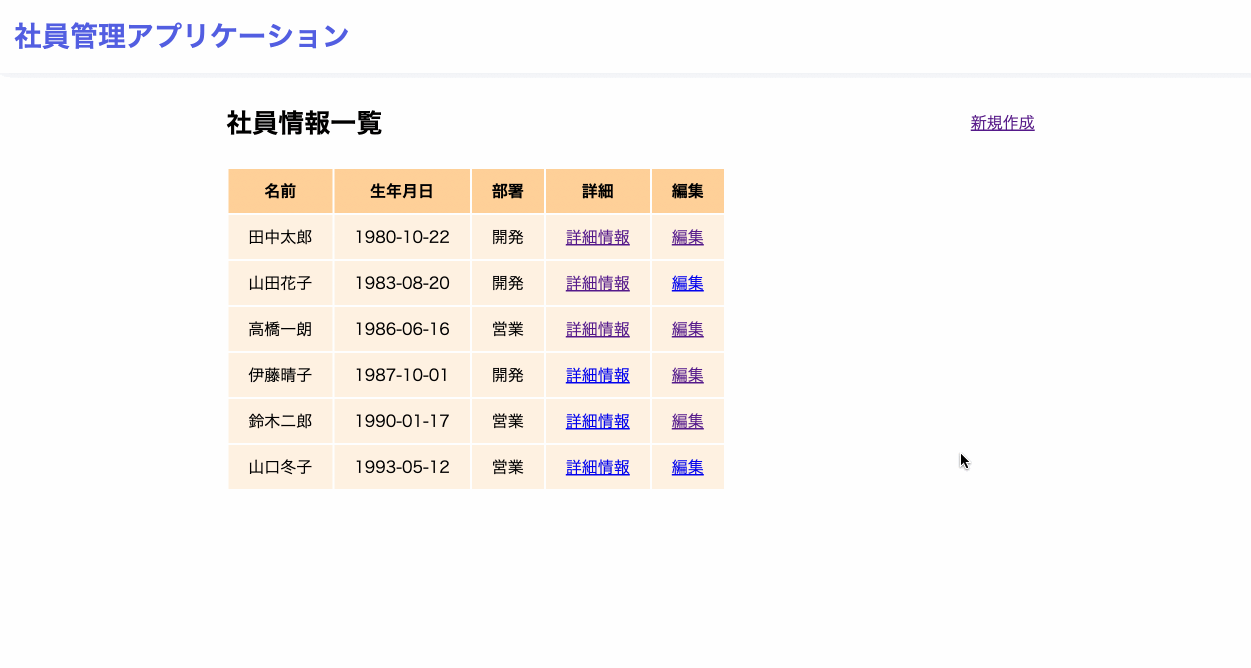Image resolution: width=1251 pixels, height=668 pixels.
Task: Open the 新規作成 link
Action: [1002, 123]
